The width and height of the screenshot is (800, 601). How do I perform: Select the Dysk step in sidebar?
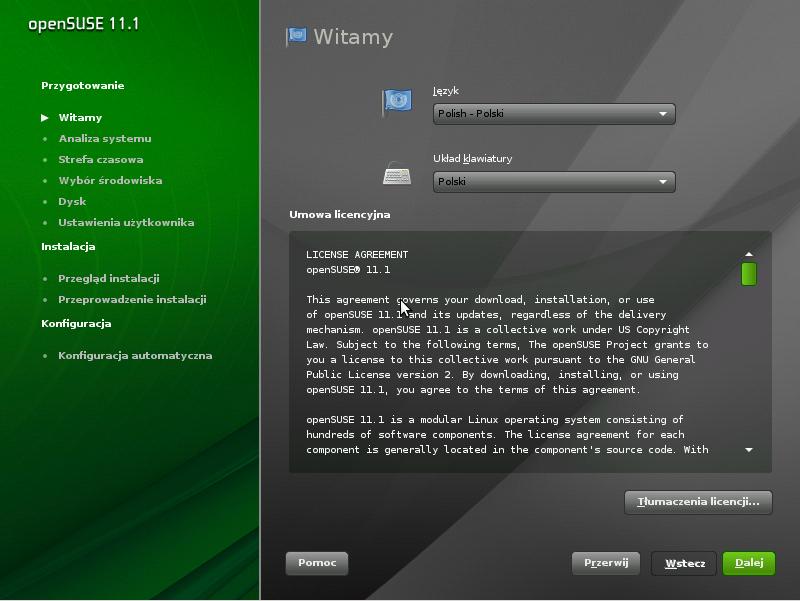(x=72, y=202)
